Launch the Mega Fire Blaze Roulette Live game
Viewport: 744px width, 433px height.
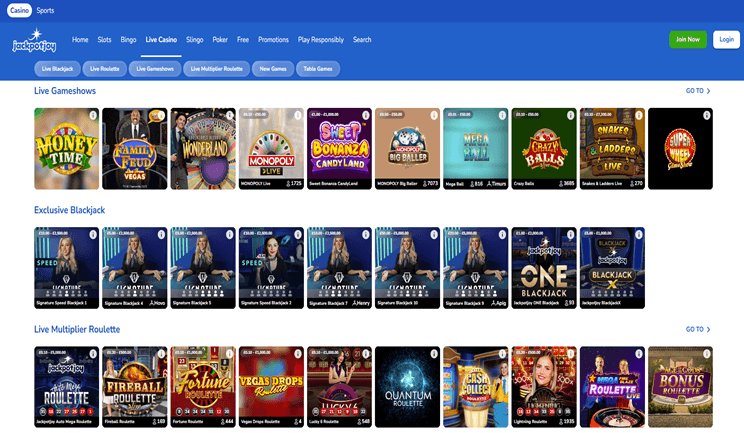point(612,387)
